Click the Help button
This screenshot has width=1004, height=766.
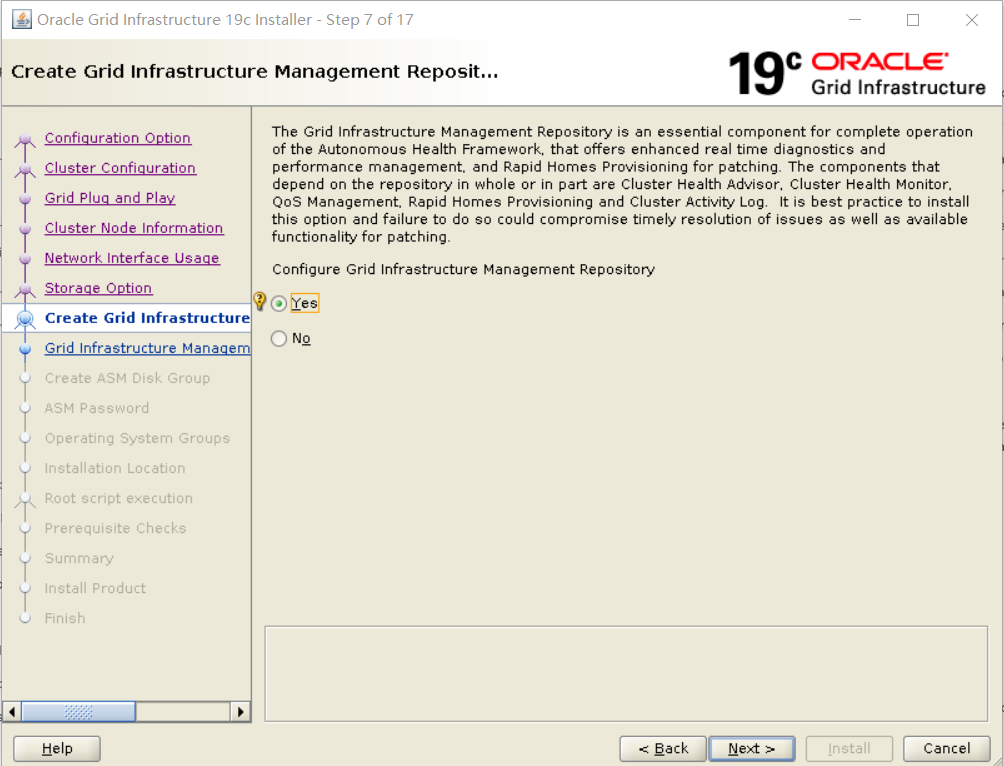point(57,749)
